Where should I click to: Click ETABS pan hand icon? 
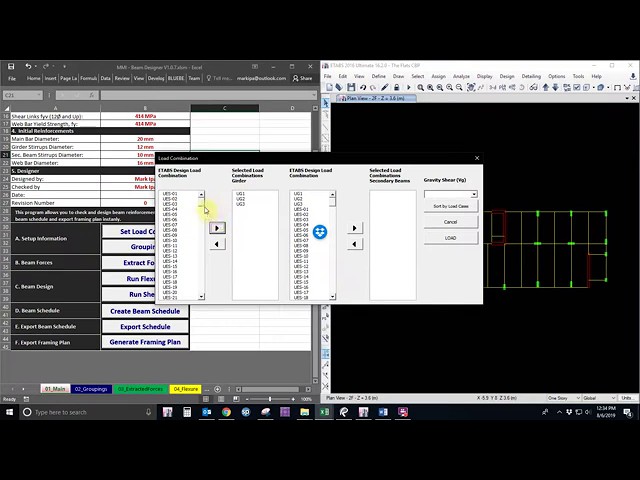pyautogui.click(x=471, y=87)
